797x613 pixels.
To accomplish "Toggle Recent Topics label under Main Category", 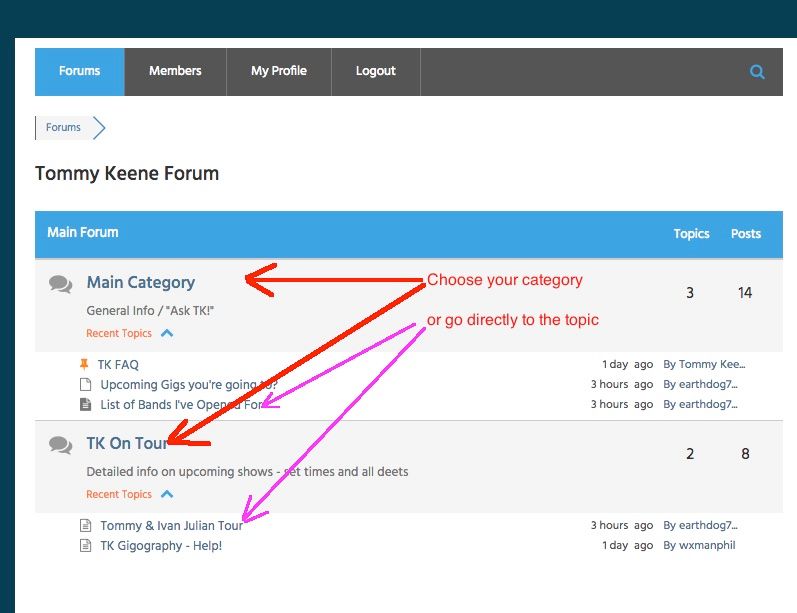I will [x=119, y=333].
